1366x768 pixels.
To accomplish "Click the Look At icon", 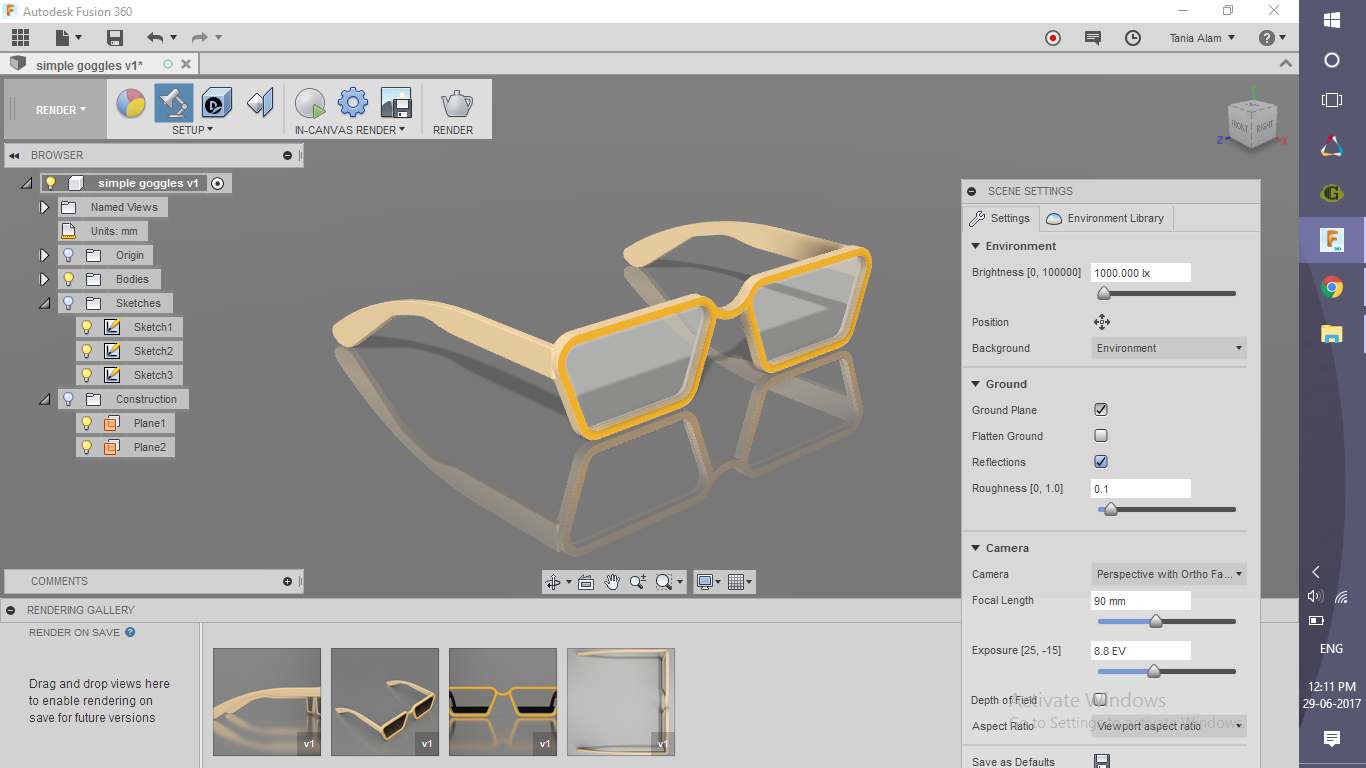I will [x=586, y=582].
